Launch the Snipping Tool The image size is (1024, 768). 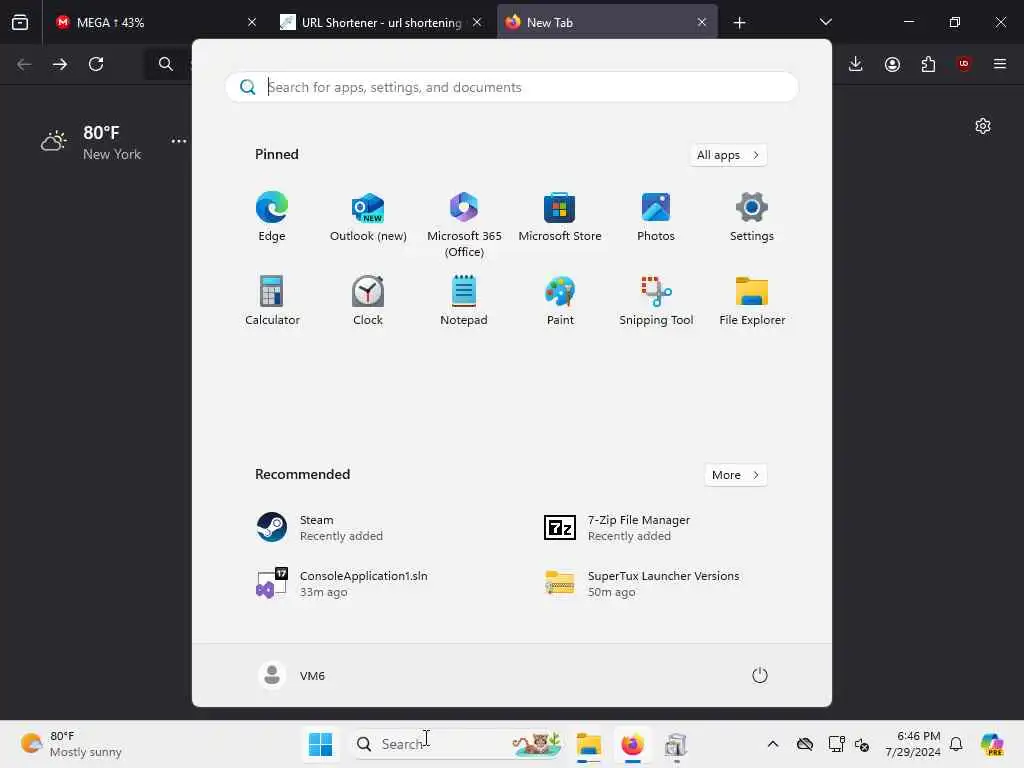(656, 300)
